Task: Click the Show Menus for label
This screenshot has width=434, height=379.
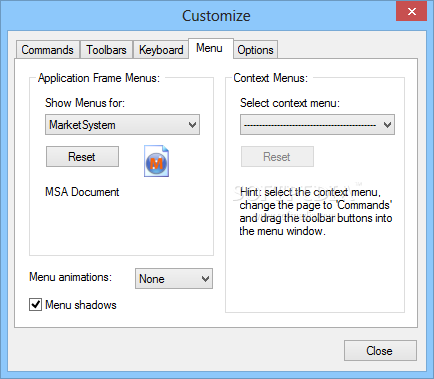Action: point(85,103)
